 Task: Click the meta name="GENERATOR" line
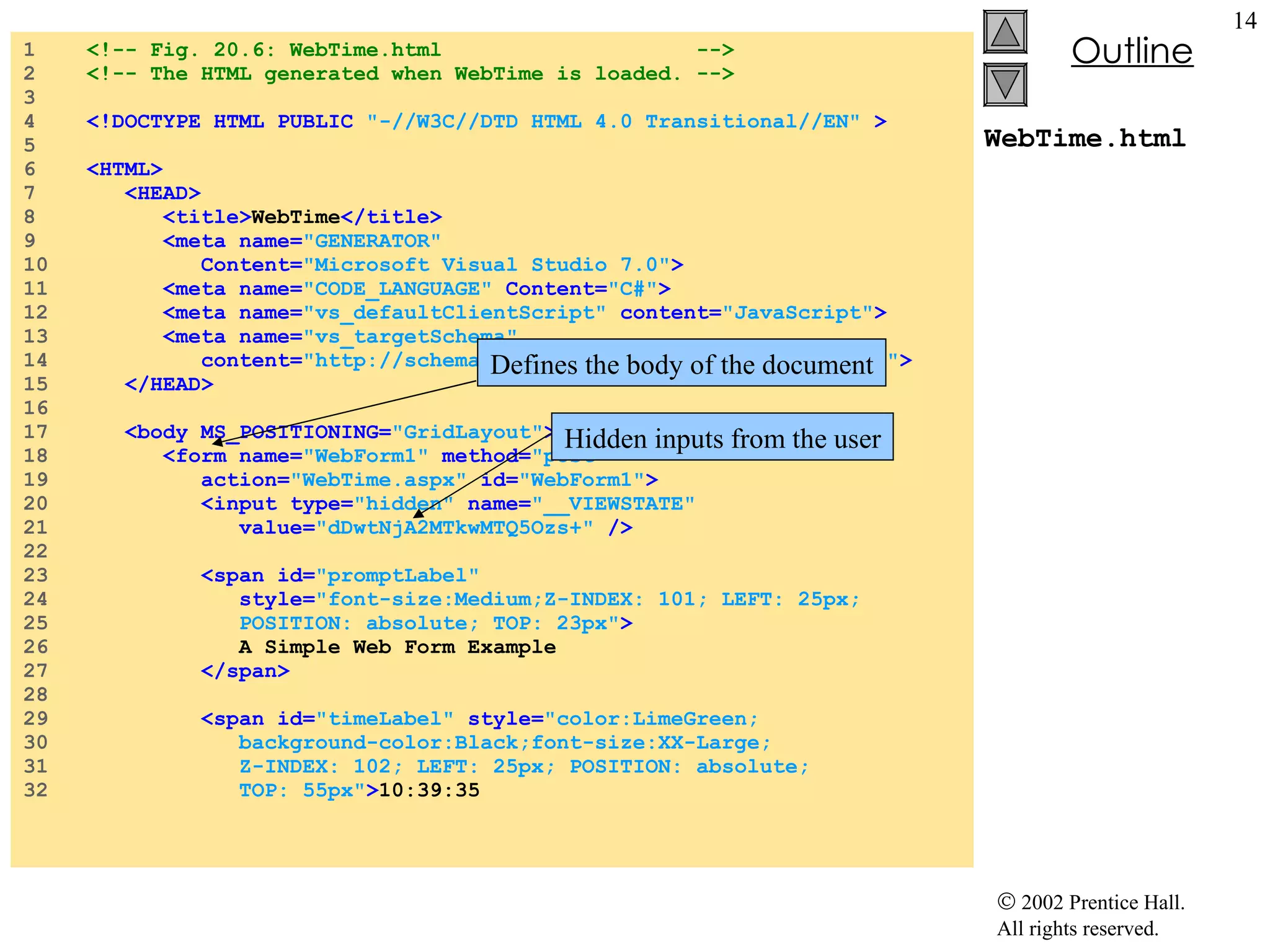(301, 241)
